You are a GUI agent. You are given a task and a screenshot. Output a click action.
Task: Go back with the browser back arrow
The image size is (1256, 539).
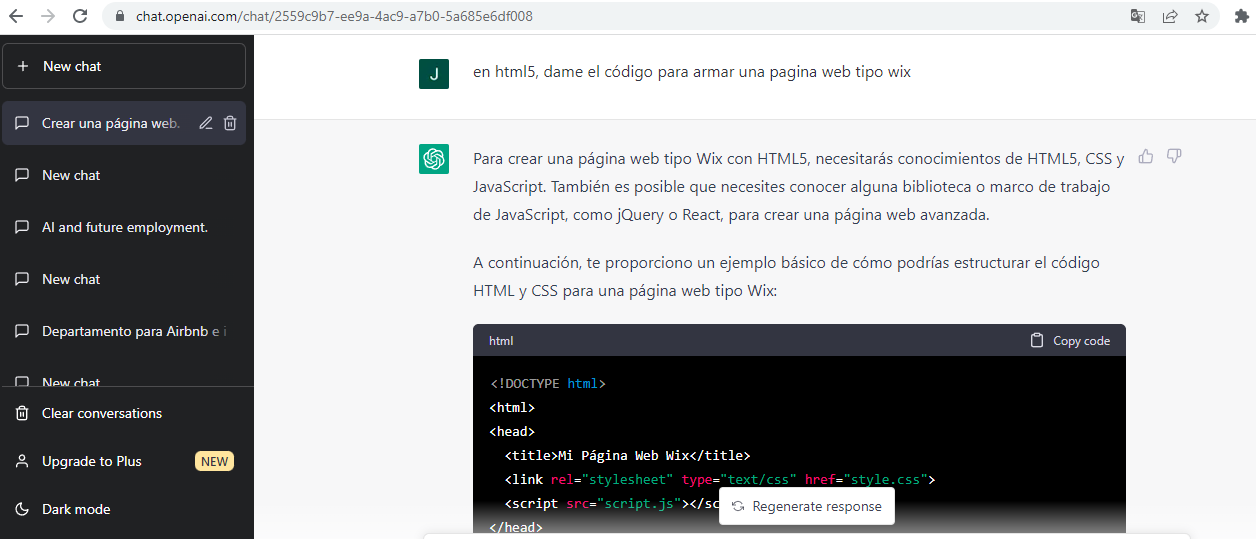[16, 16]
